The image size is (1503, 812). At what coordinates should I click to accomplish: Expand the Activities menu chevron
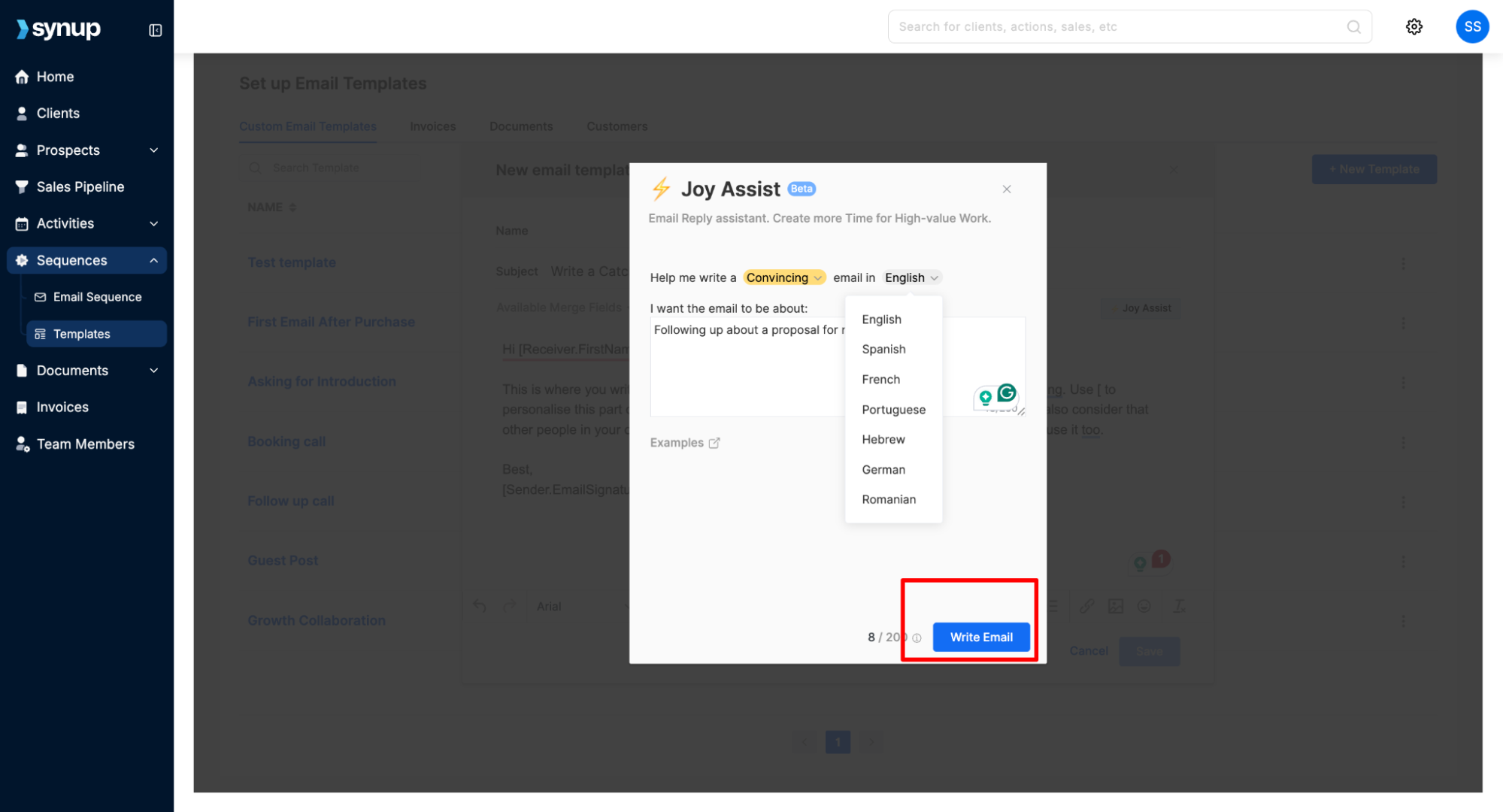(153, 223)
